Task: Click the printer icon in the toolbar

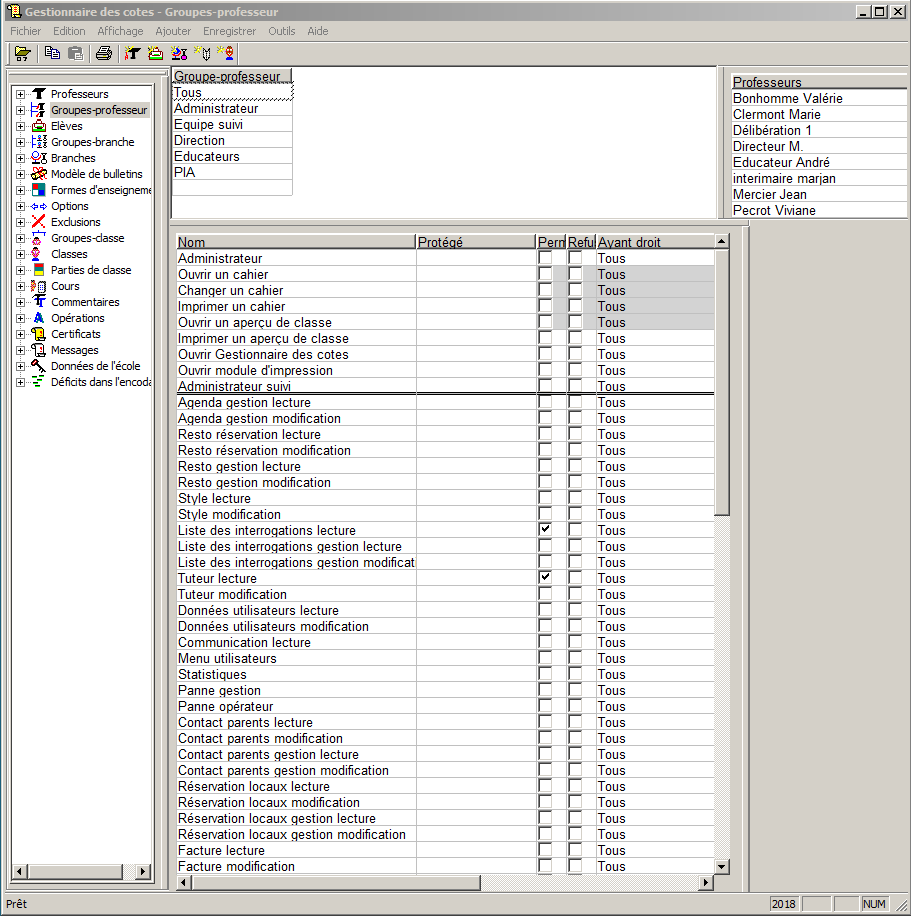Action: (x=103, y=53)
